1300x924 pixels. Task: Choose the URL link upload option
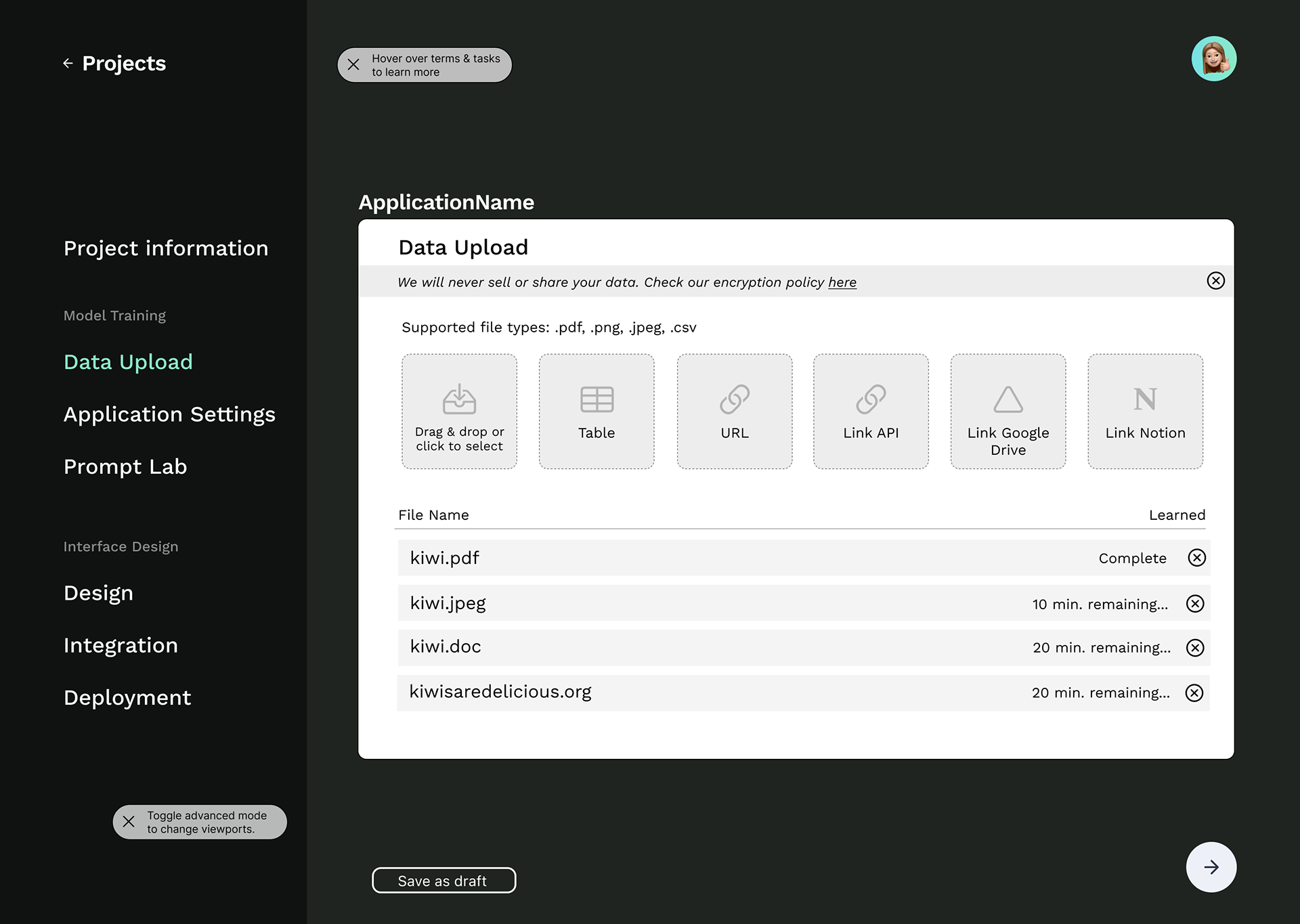734,411
